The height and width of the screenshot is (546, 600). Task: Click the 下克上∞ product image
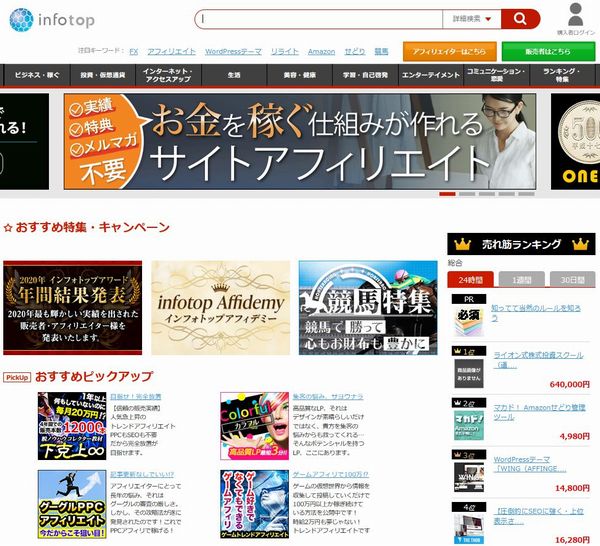(x=72, y=426)
